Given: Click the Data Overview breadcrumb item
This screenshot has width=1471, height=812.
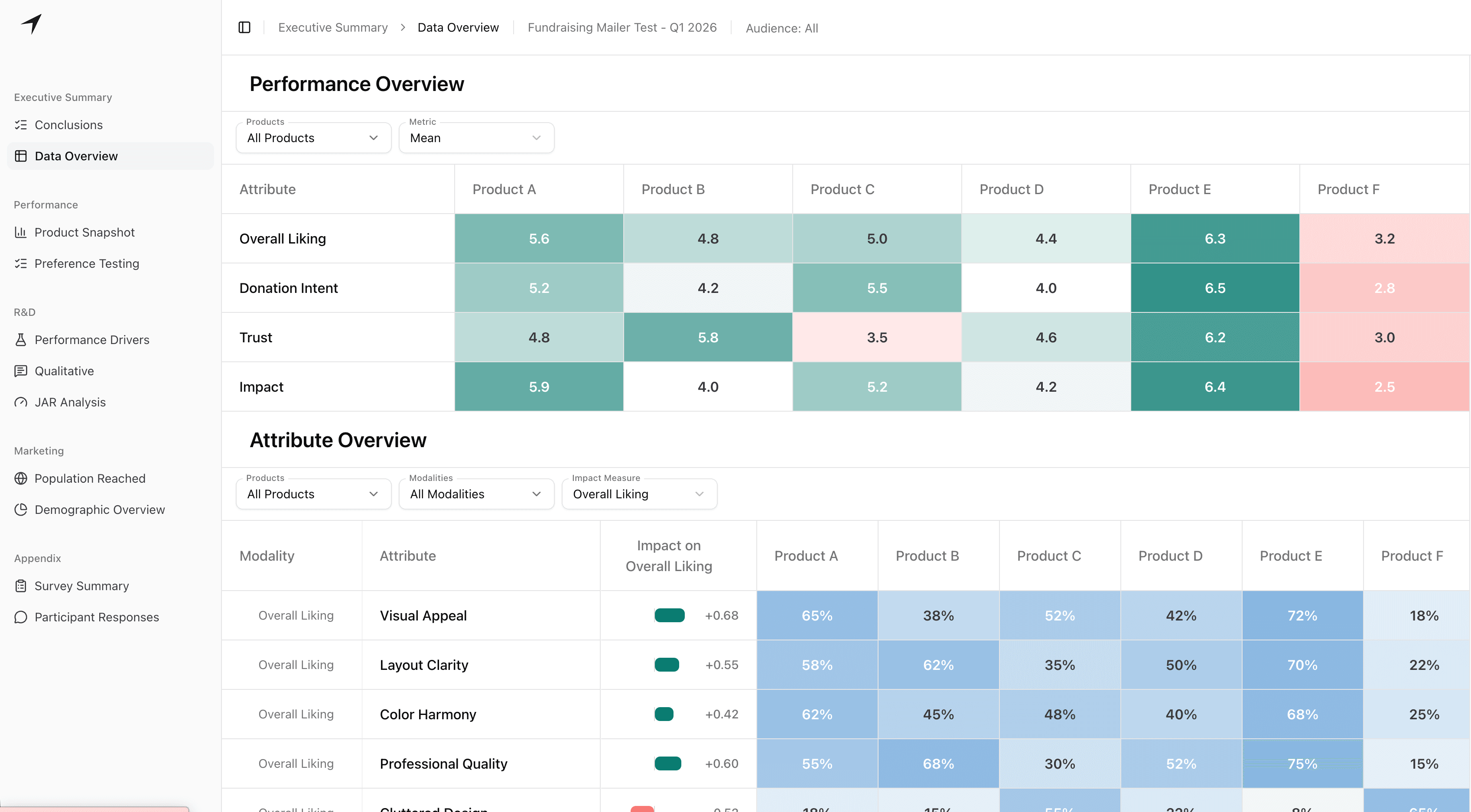Looking at the screenshot, I should (458, 27).
